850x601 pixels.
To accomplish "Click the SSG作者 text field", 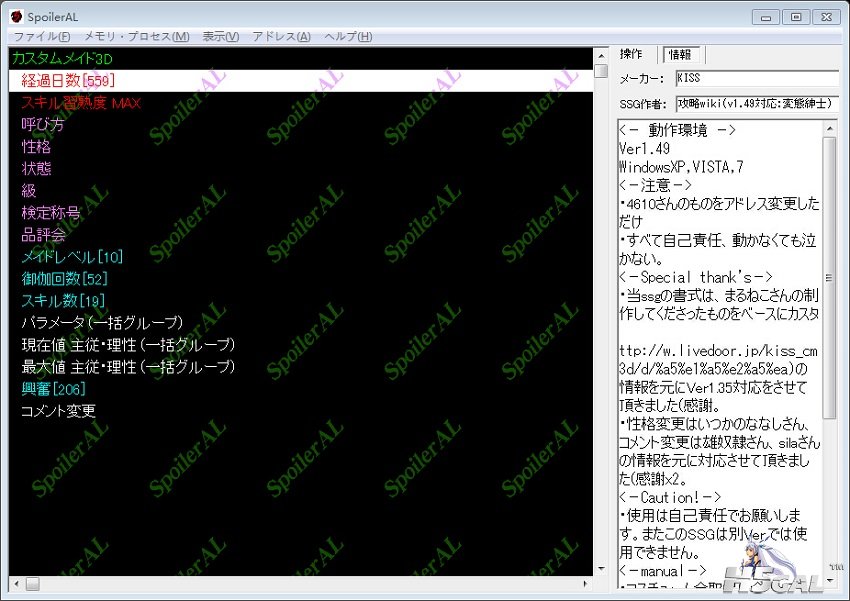I will click(755, 102).
